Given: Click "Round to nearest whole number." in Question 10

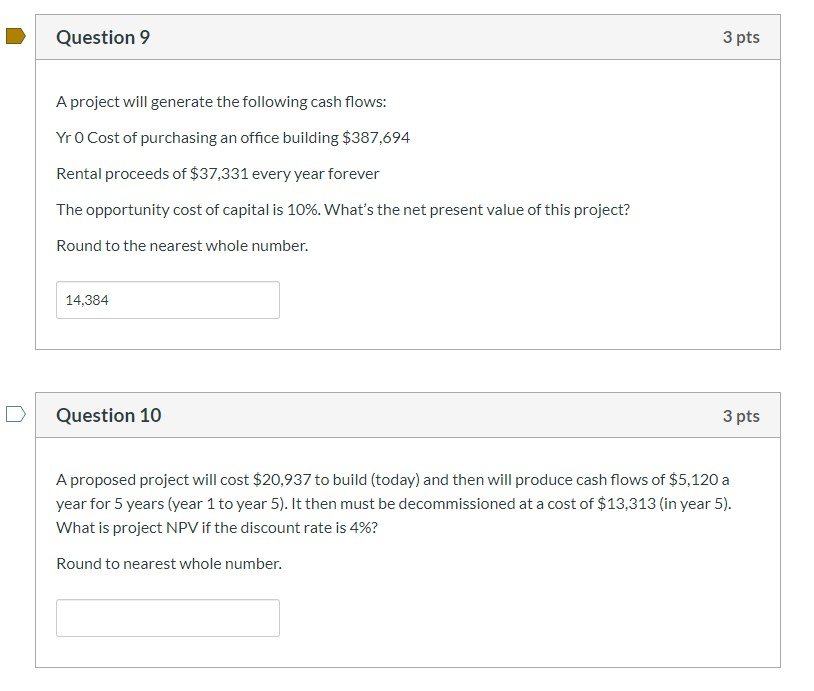Looking at the screenshot, I should tap(169, 564).
